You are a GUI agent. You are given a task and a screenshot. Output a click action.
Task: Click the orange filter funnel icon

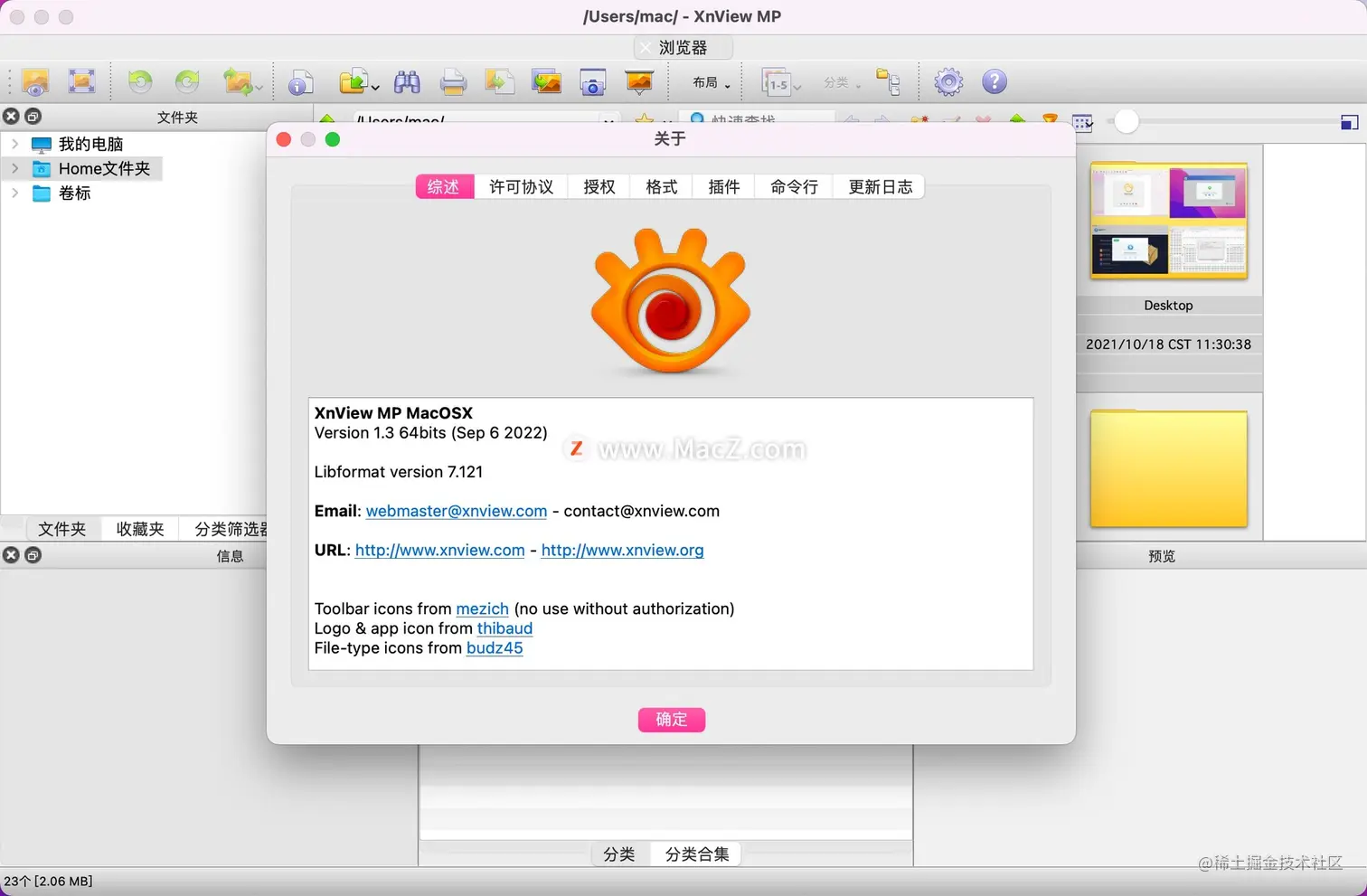tap(1050, 121)
